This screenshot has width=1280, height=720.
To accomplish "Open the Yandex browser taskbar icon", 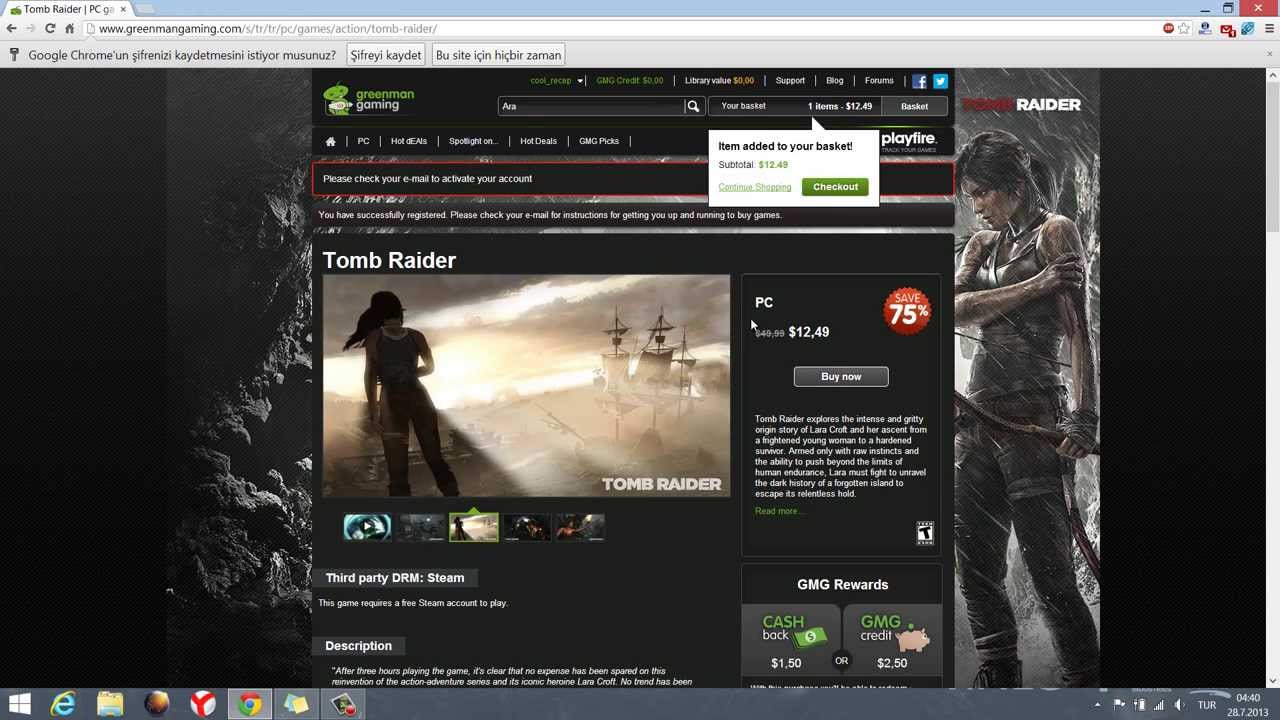I will [203, 704].
